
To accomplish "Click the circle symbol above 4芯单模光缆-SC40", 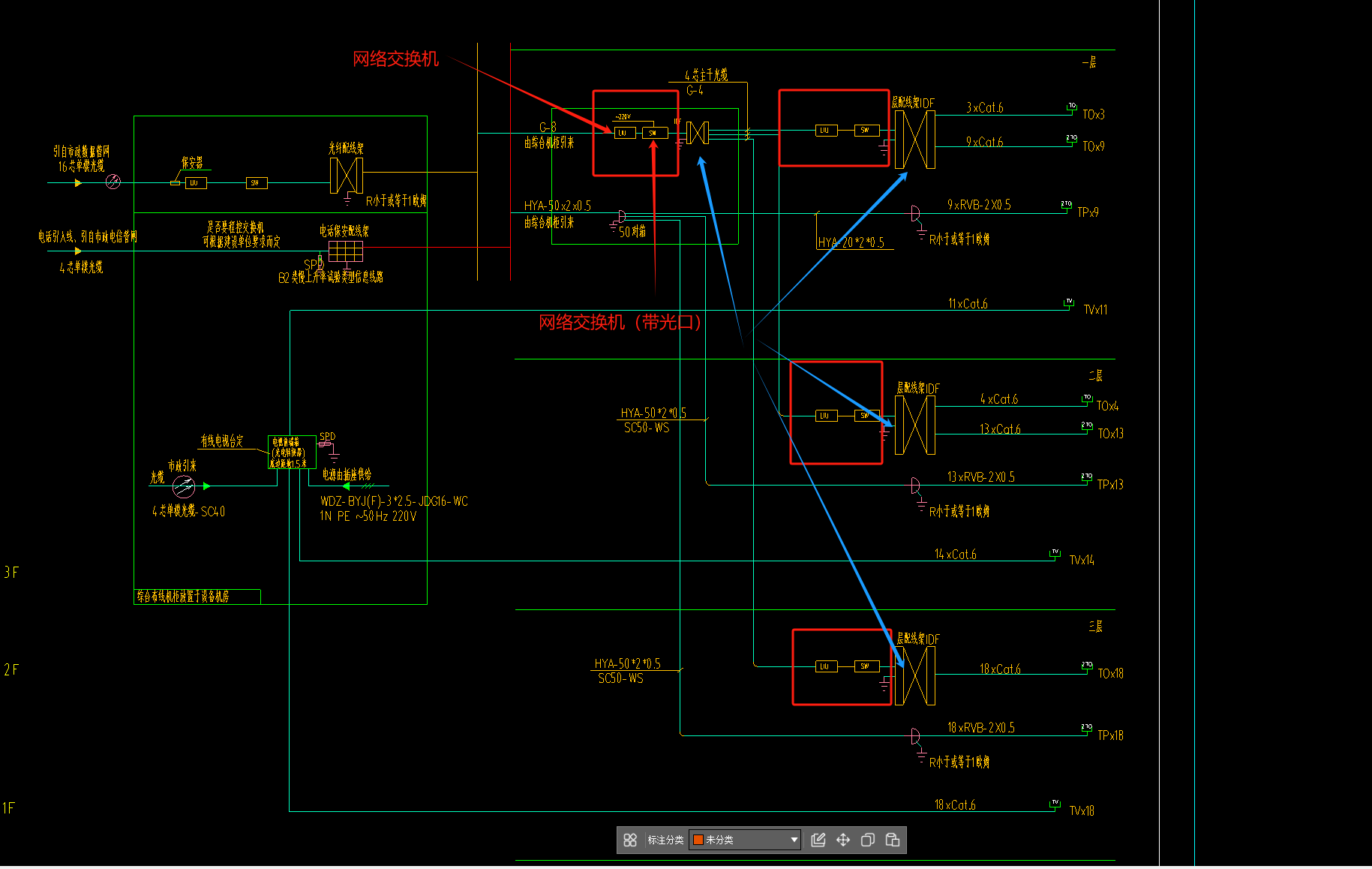I will tap(184, 487).
